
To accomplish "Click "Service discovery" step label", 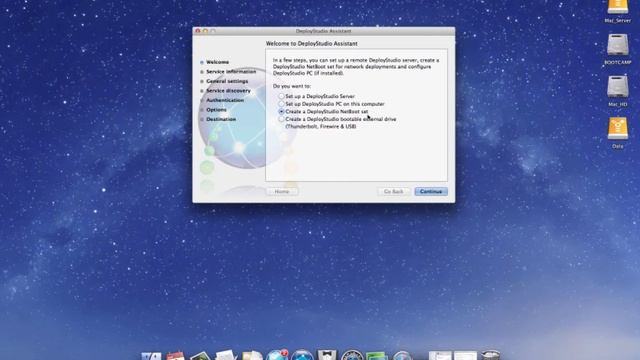I will tap(228, 91).
